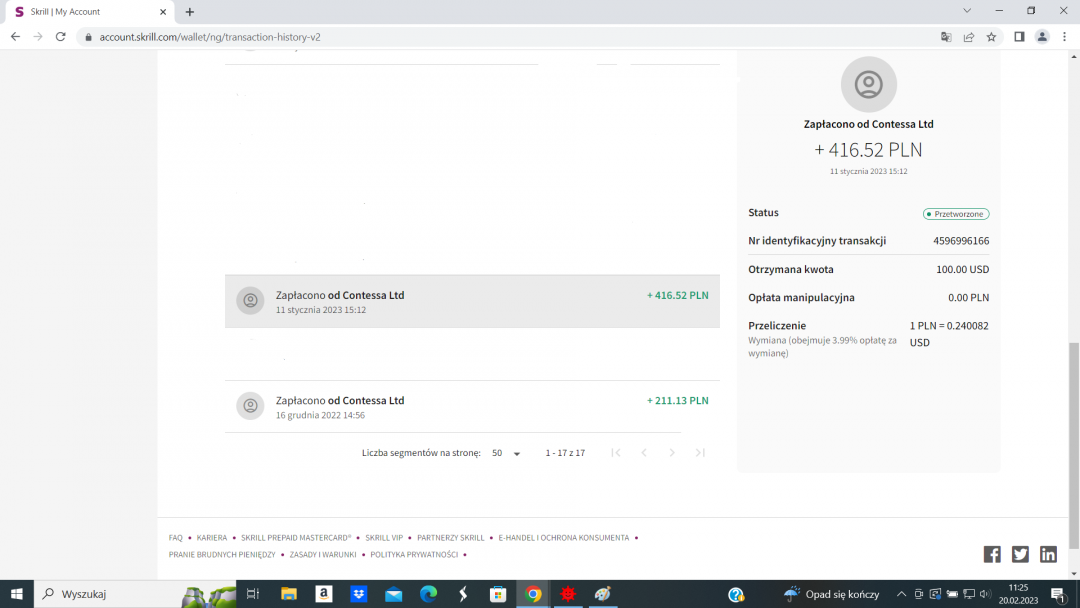This screenshot has height=608, width=1080.
Task: Open Skrill's LinkedIn page icon
Action: (x=1048, y=554)
